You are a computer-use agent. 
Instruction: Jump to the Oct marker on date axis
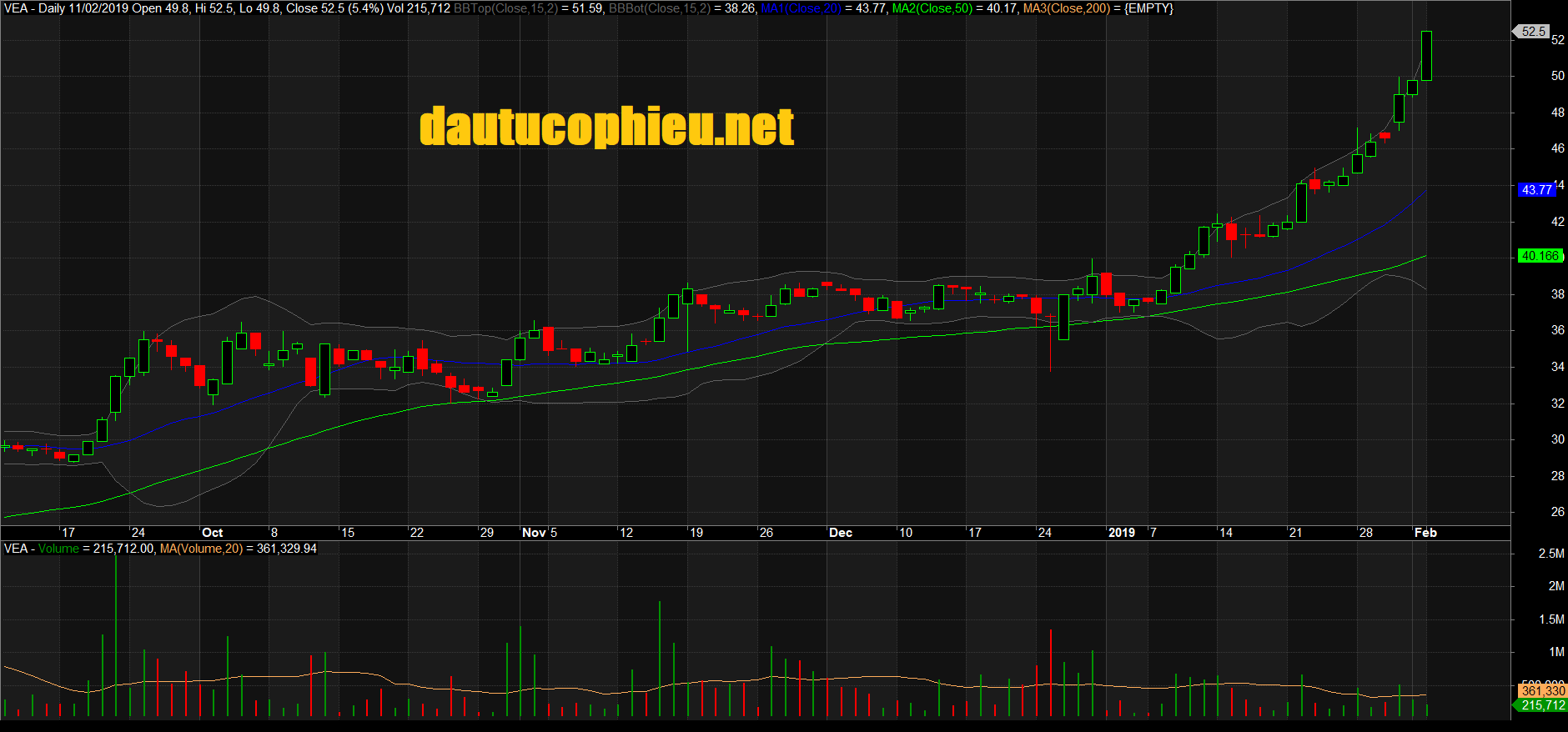point(213,533)
